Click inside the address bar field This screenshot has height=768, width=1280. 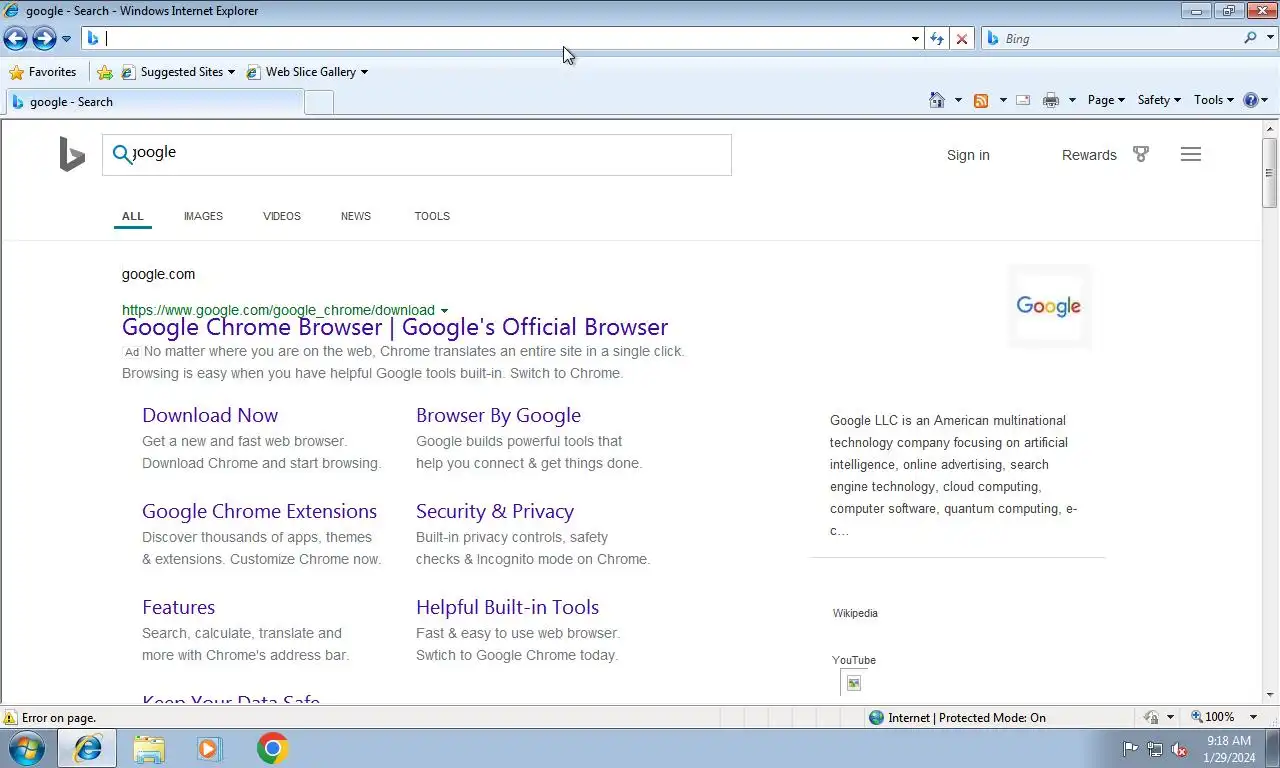(x=505, y=38)
